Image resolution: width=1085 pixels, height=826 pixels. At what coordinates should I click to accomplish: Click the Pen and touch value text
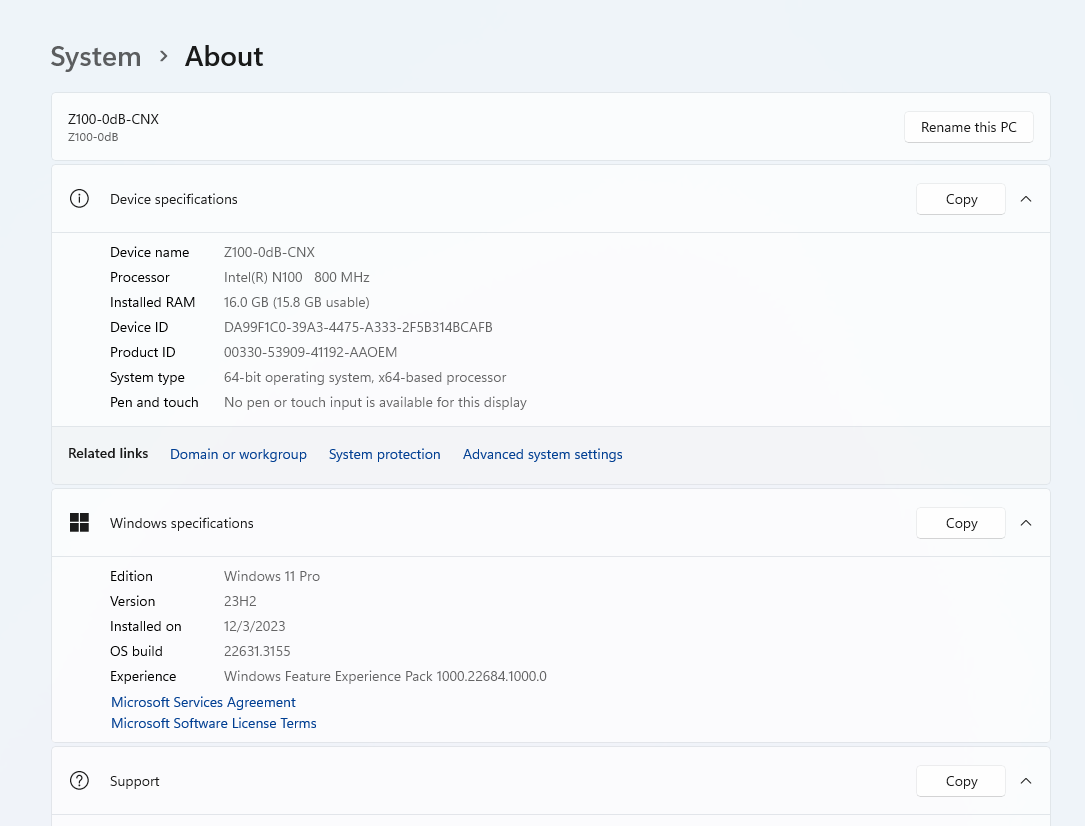point(376,402)
